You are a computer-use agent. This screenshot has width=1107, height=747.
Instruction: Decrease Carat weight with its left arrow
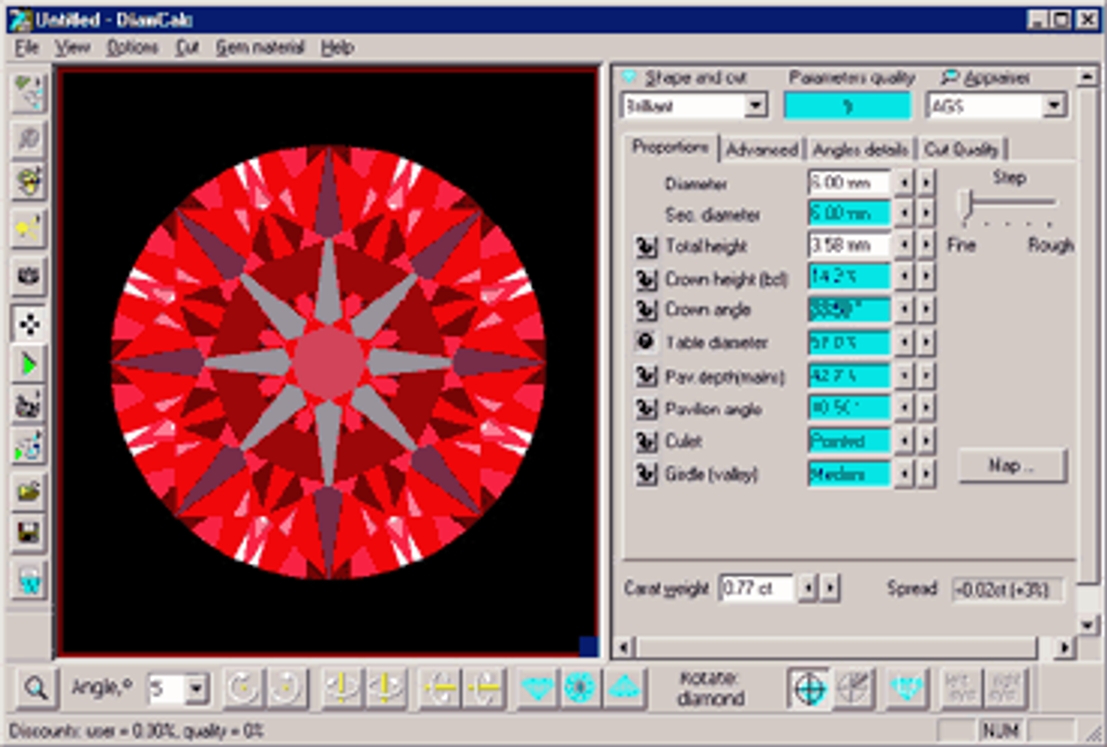[808, 587]
